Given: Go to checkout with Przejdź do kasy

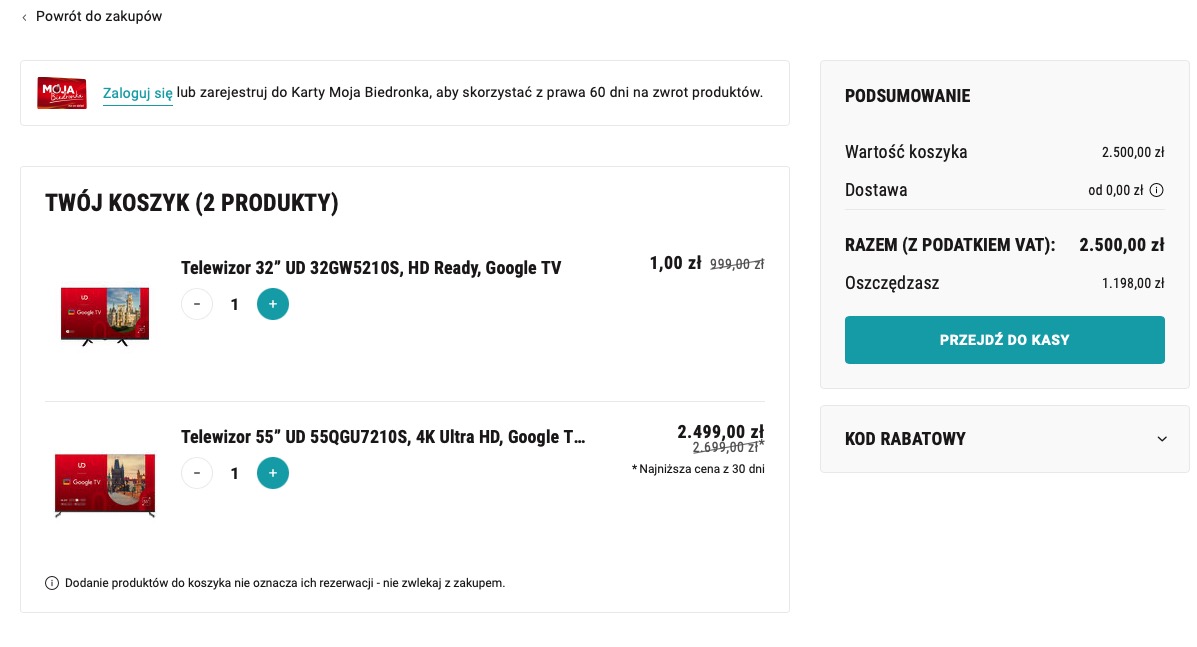Looking at the screenshot, I should tap(1005, 340).
